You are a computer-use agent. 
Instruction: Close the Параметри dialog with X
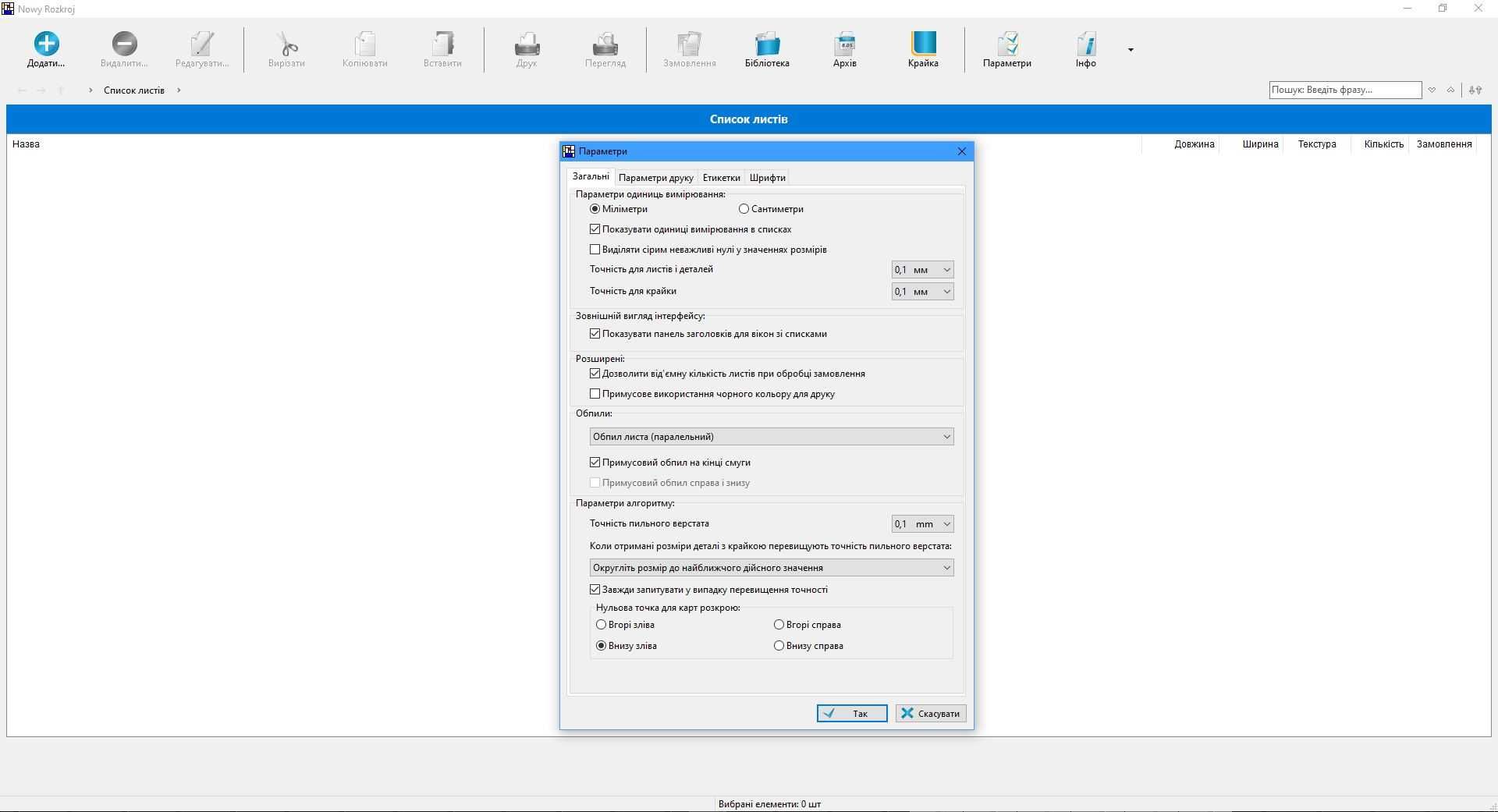961,151
